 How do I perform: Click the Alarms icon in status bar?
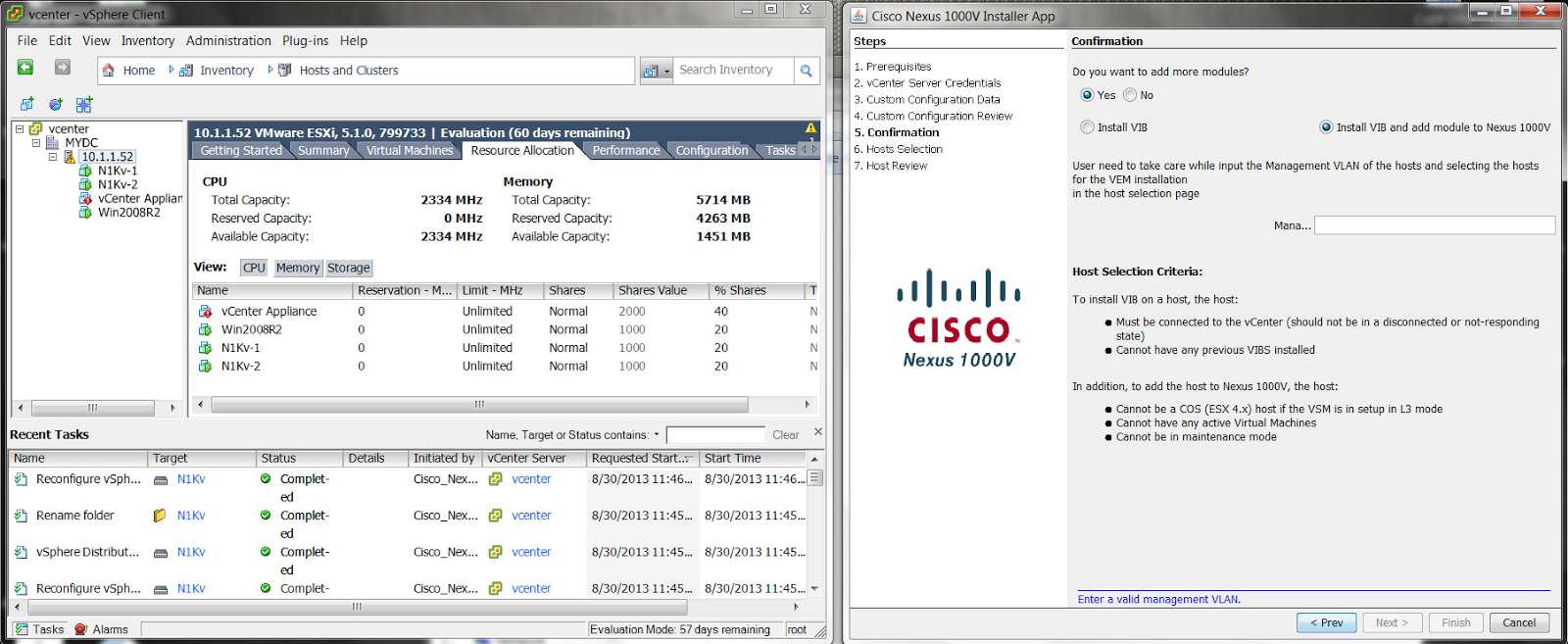[81, 629]
